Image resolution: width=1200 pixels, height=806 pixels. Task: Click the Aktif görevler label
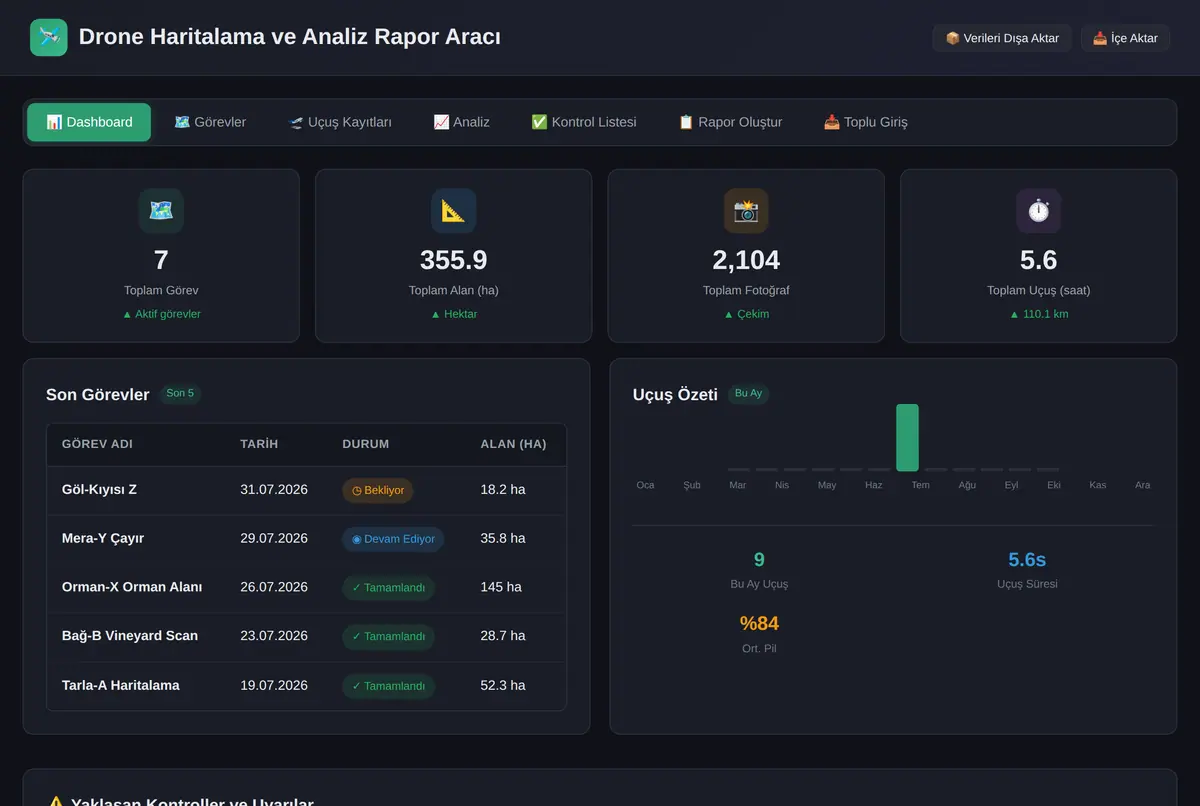point(161,314)
